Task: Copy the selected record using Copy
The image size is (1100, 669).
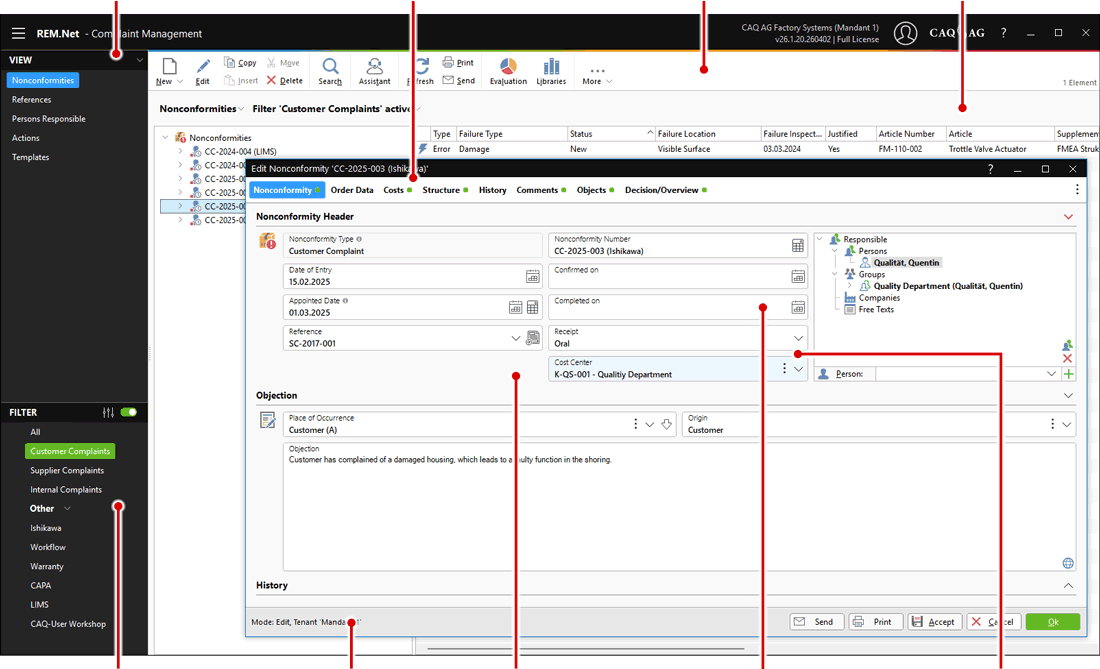Action: [240, 62]
